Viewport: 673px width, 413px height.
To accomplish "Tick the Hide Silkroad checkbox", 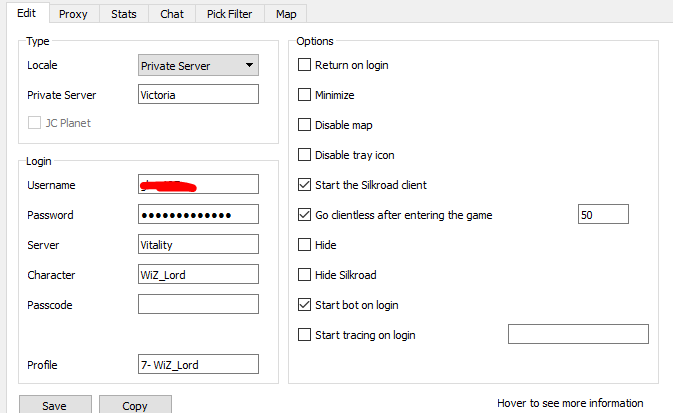I will tap(305, 275).
